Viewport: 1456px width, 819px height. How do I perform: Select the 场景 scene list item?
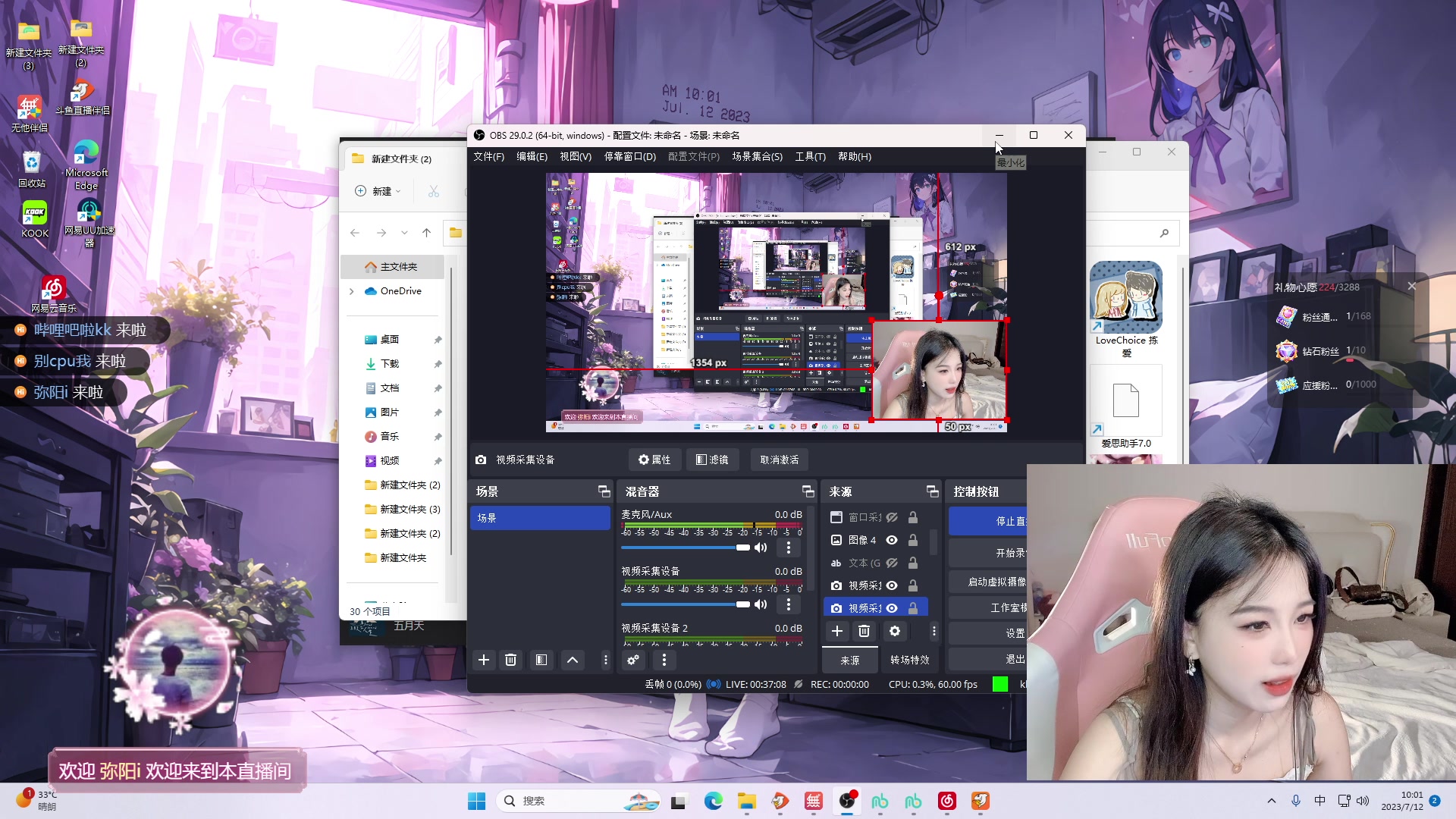coord(540,518)
